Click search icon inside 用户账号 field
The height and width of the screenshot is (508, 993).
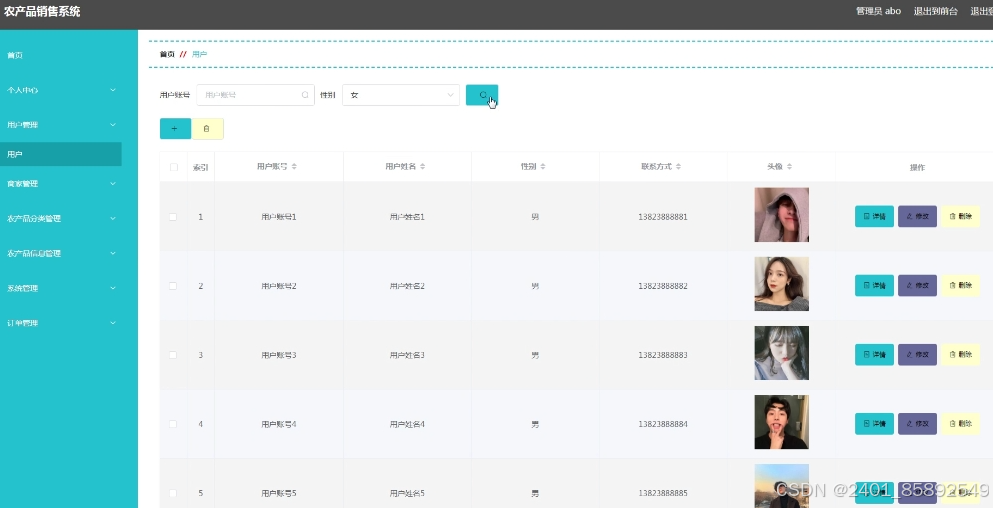[x=305, y=95]
